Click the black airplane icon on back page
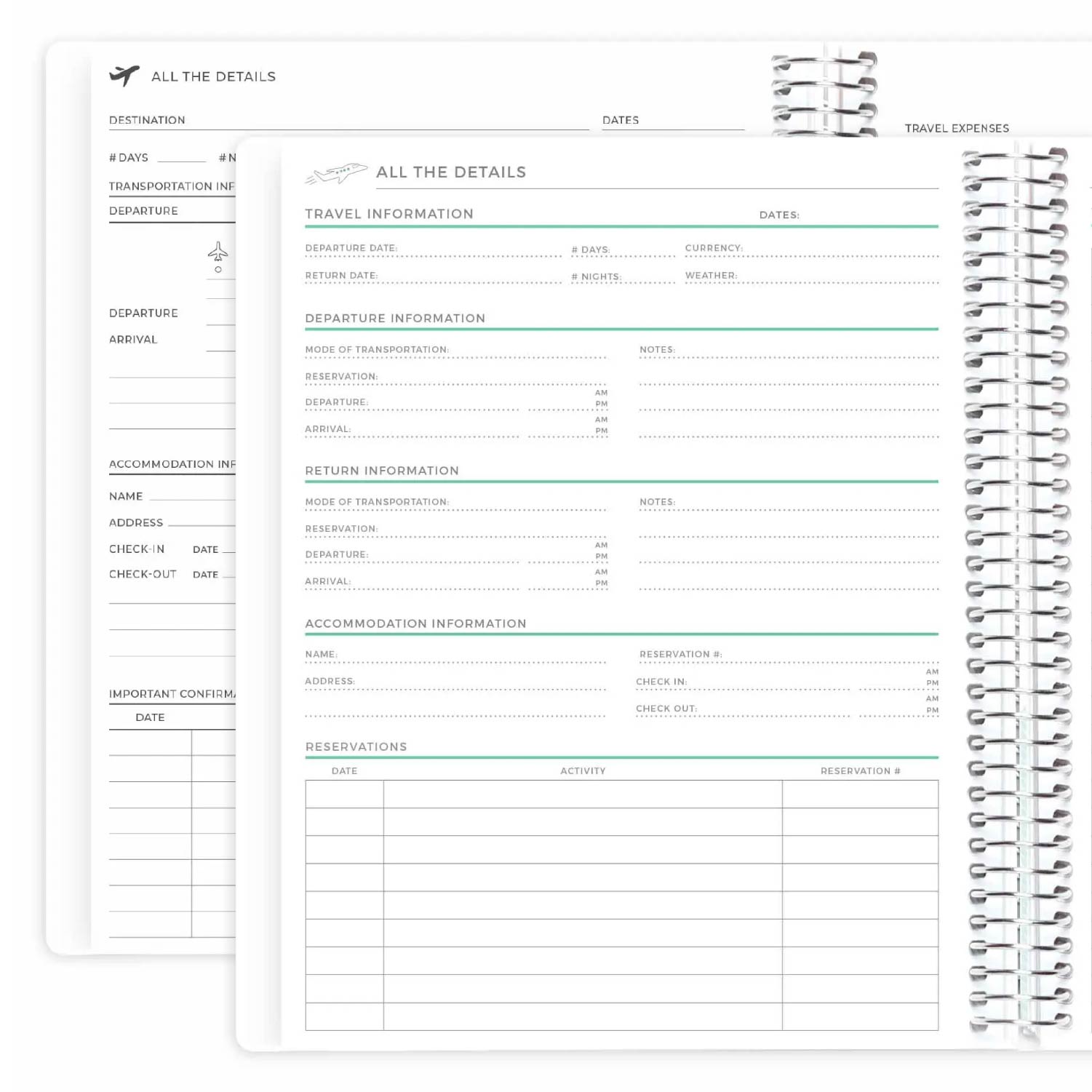The image size is (1092, 1092). click(x=124, y=75)
